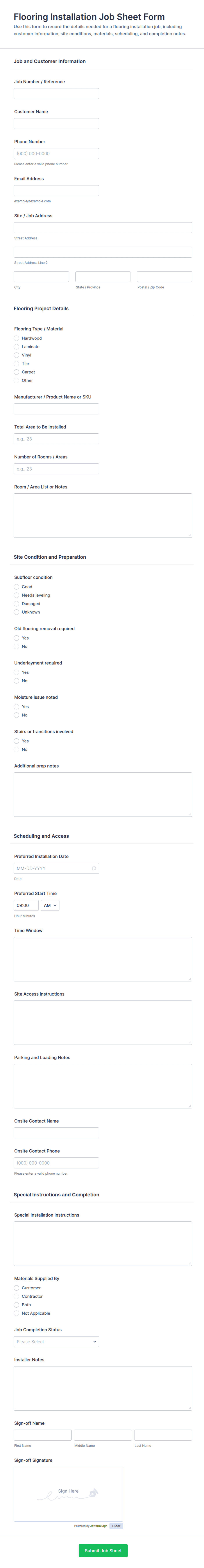Focus the Job Number / Reference field

pos(56,93)
